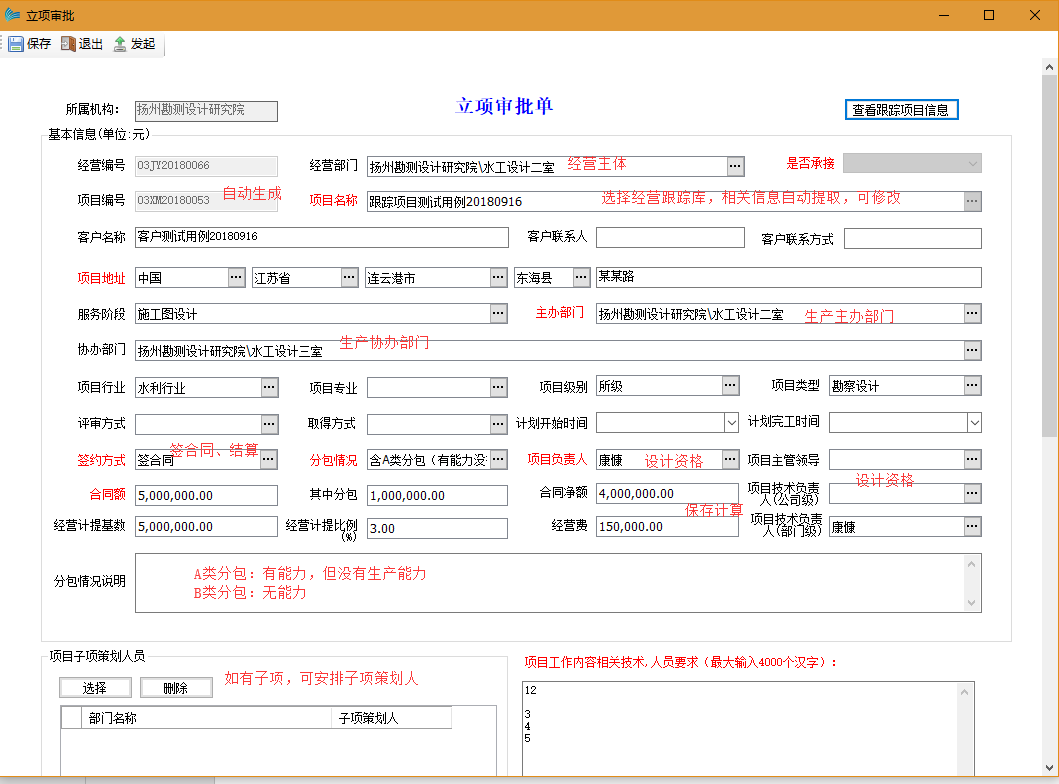
Task: Open browse button for 协办部门 field
Action: pos(972,350)
